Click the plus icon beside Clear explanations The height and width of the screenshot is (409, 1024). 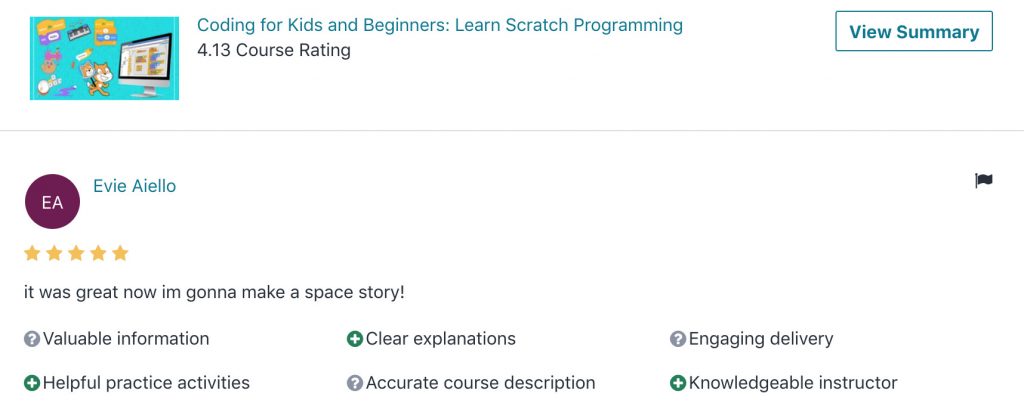click(355, 339)
